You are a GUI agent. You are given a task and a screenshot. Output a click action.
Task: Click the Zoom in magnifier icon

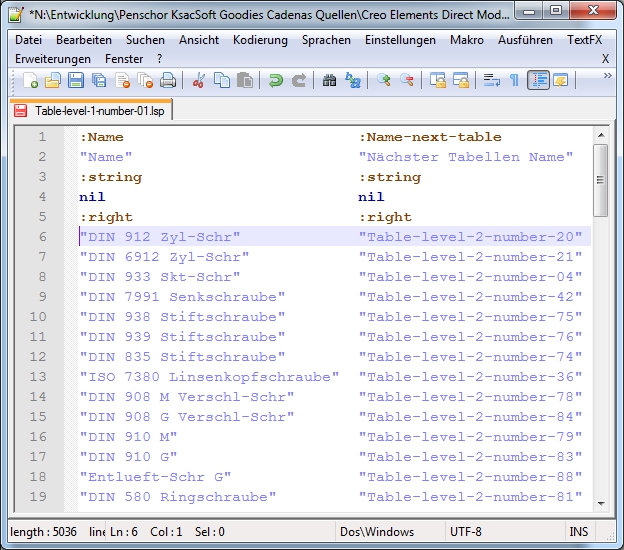[384, 81]
